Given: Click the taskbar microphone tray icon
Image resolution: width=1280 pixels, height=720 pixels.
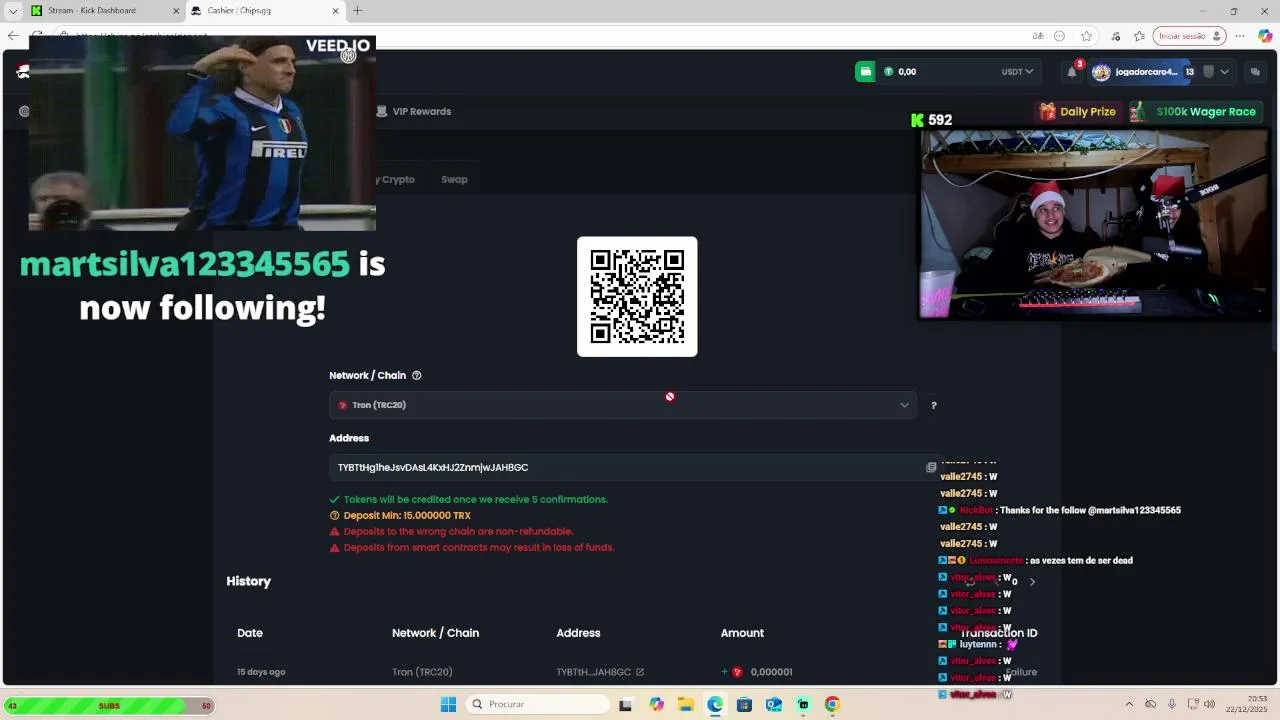Looking at the screenshot, I should click(x=1171, y=704).
